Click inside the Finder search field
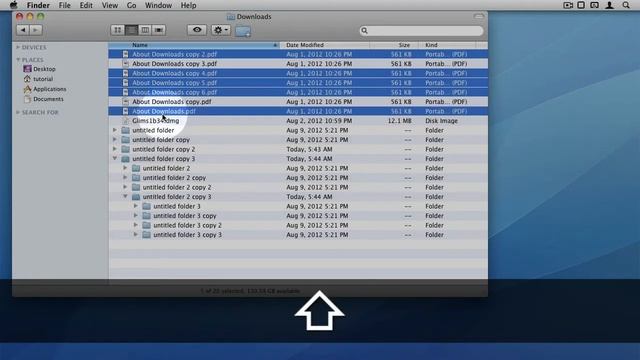The height and width of the screenshot is (360, 640). (421, 31)
